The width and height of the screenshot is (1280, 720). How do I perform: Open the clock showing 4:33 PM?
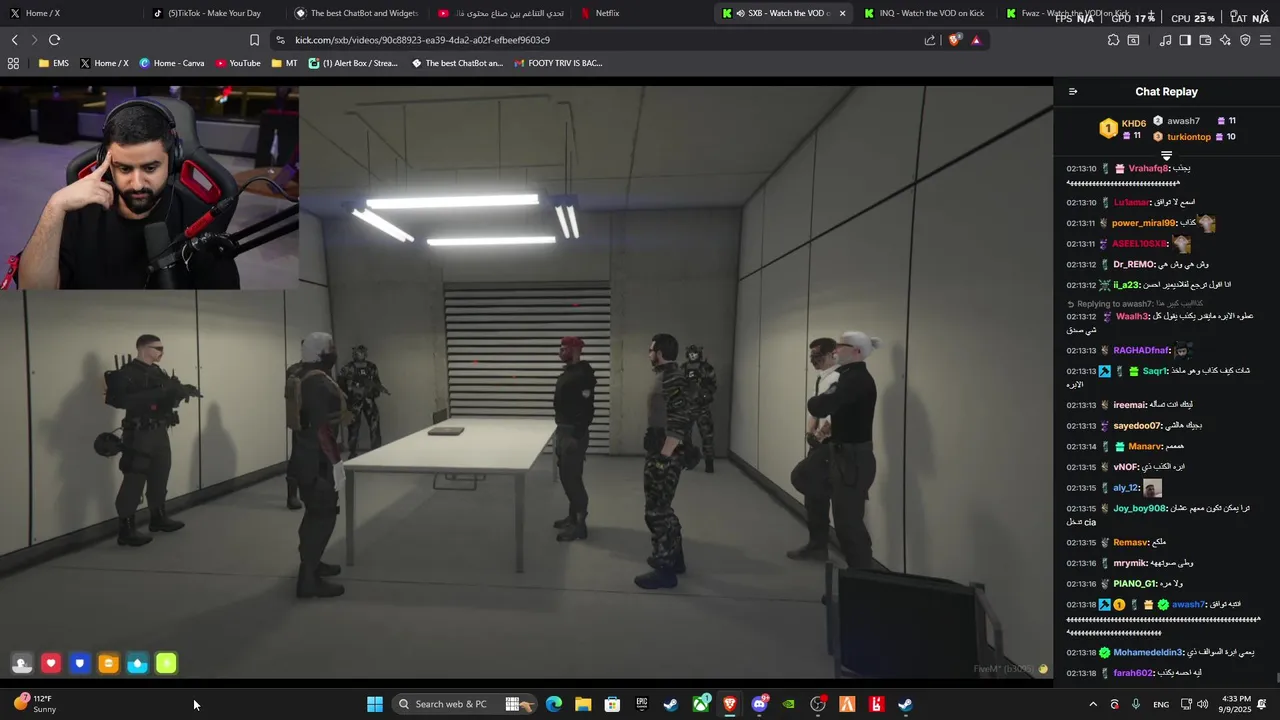pyautogui.click(x=1237, y=704)
